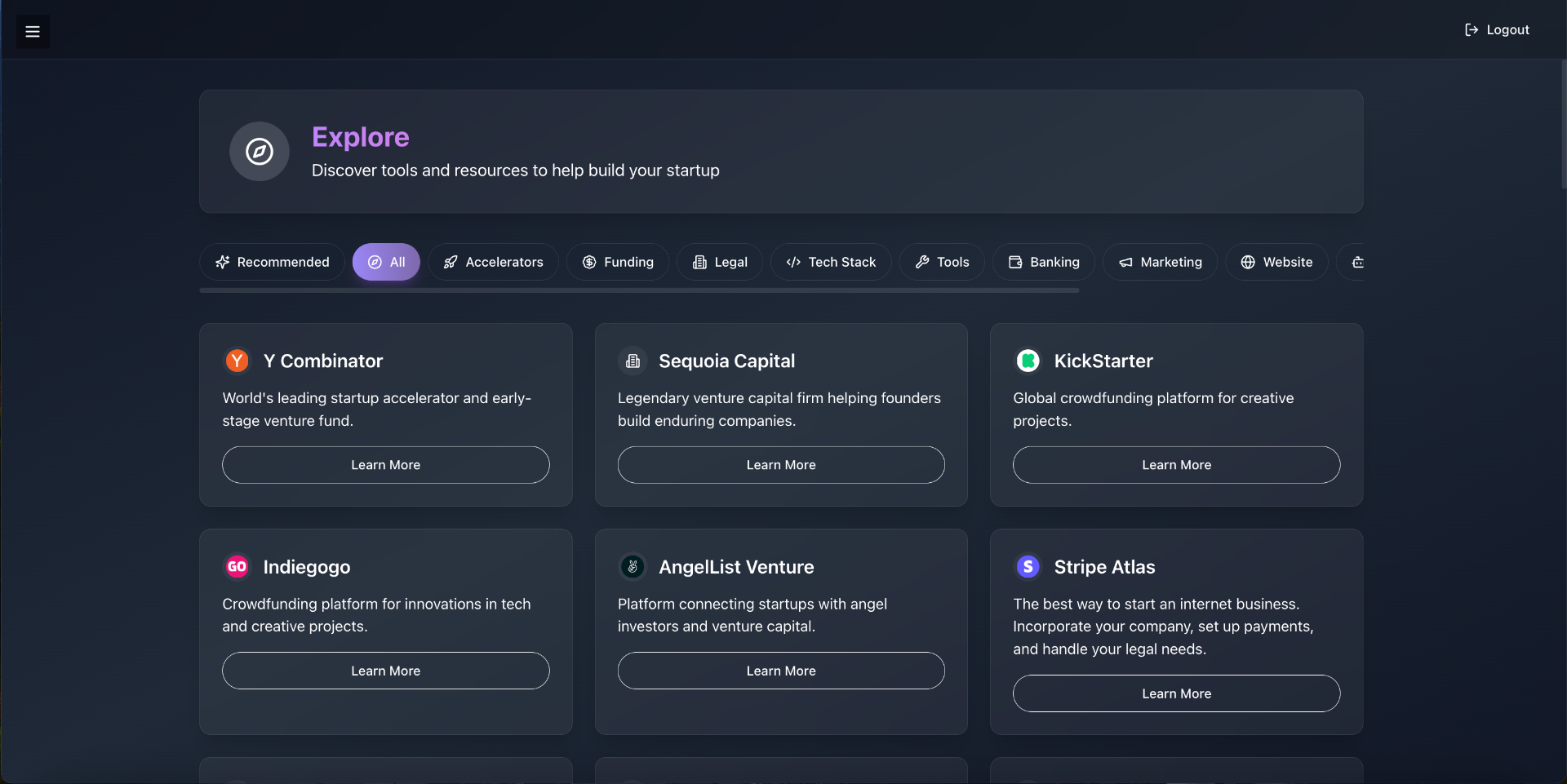Click the rocket icon on Accelerators filter
The width and height of the screenshot is (1567, 784).
(451, 262)
